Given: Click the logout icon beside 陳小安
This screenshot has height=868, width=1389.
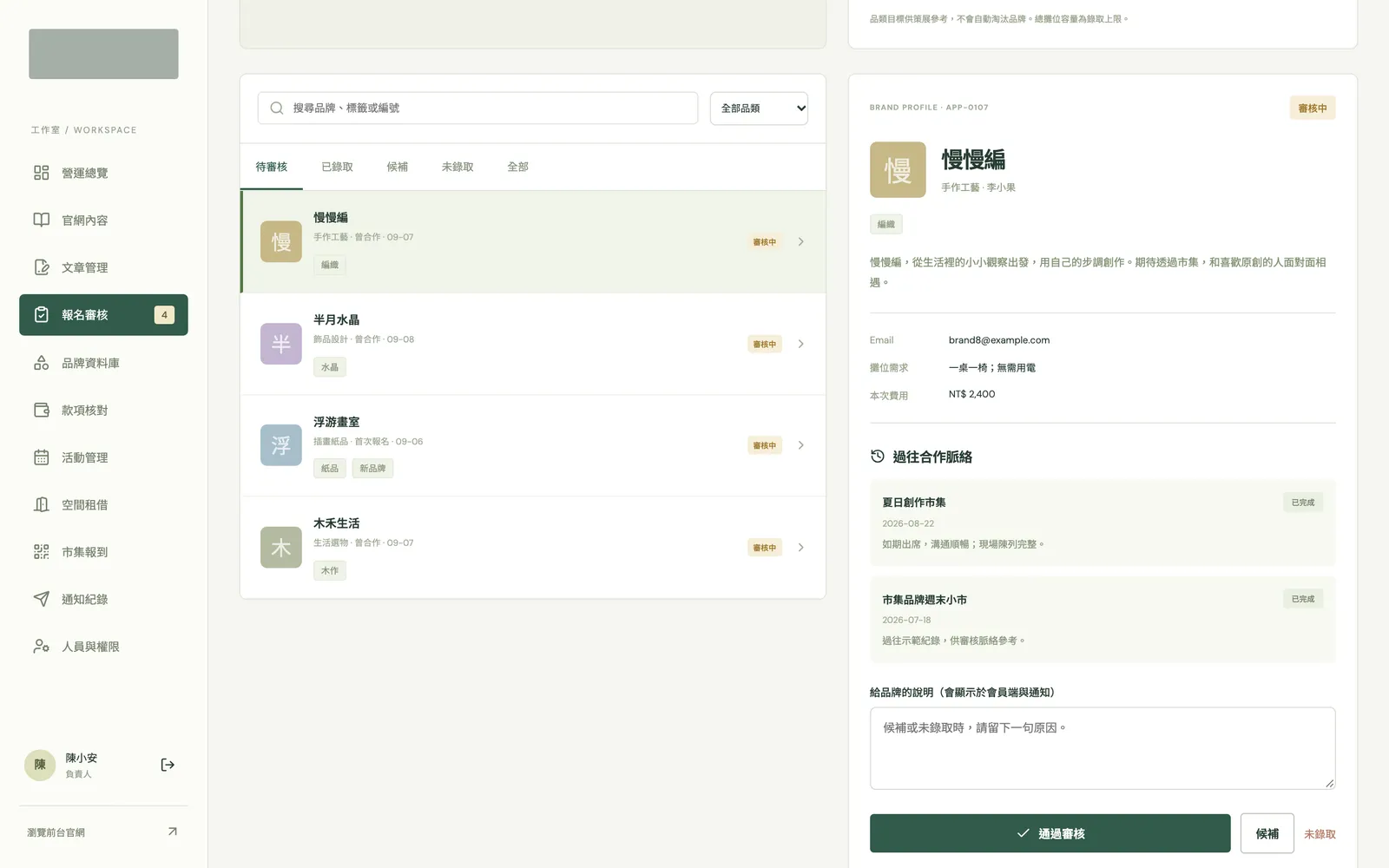Looking at the screenshot, I should (168, 765).
